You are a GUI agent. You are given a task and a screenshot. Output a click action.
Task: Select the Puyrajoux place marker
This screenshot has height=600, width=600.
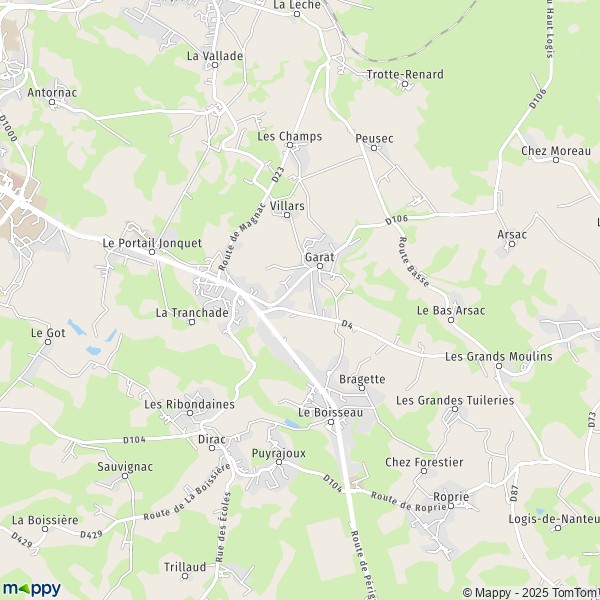[279, 462]
